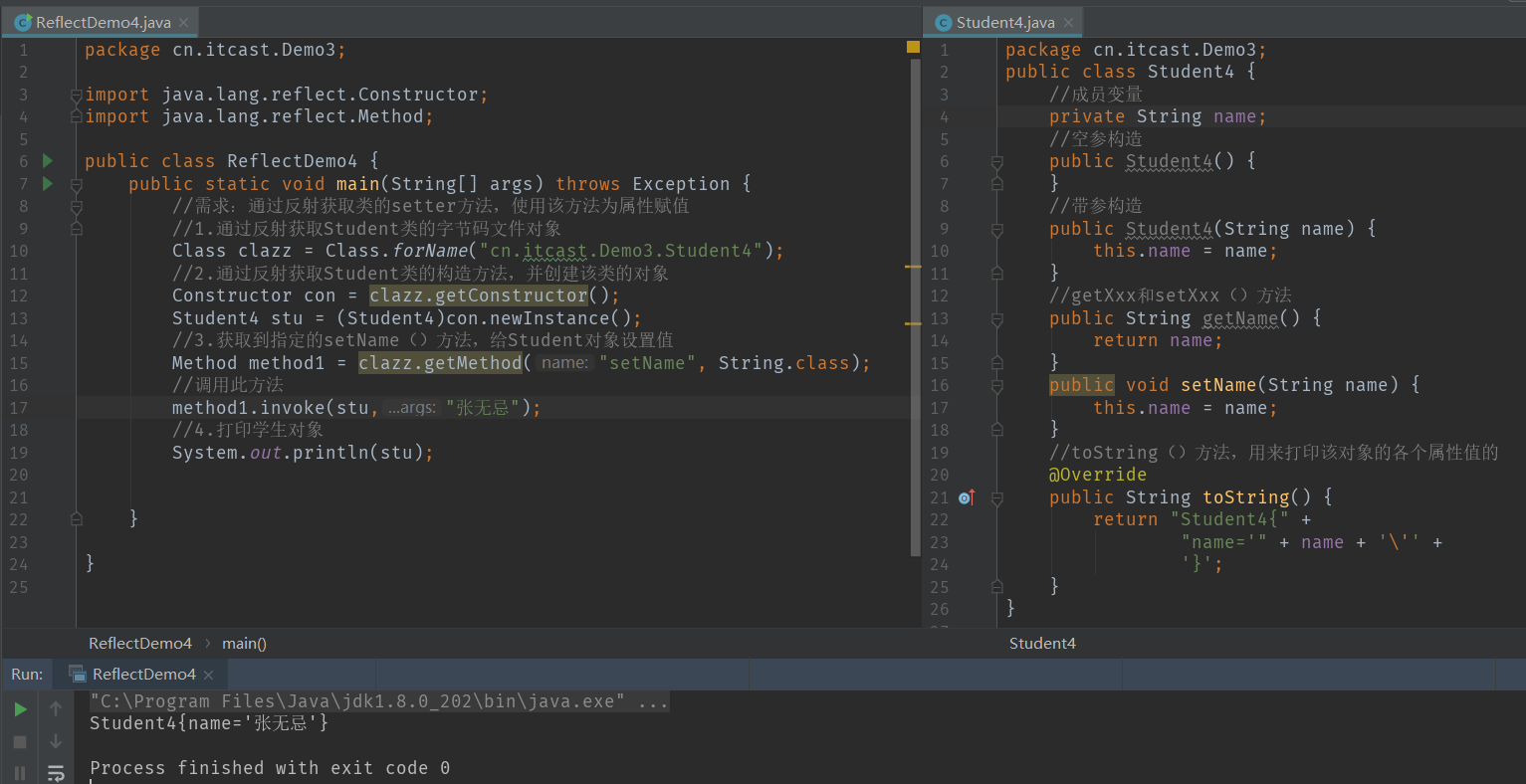Click the "...args:" parameter hint
Image resolution: width=1526 pixels, height=784 pixels.
(411, 408)
